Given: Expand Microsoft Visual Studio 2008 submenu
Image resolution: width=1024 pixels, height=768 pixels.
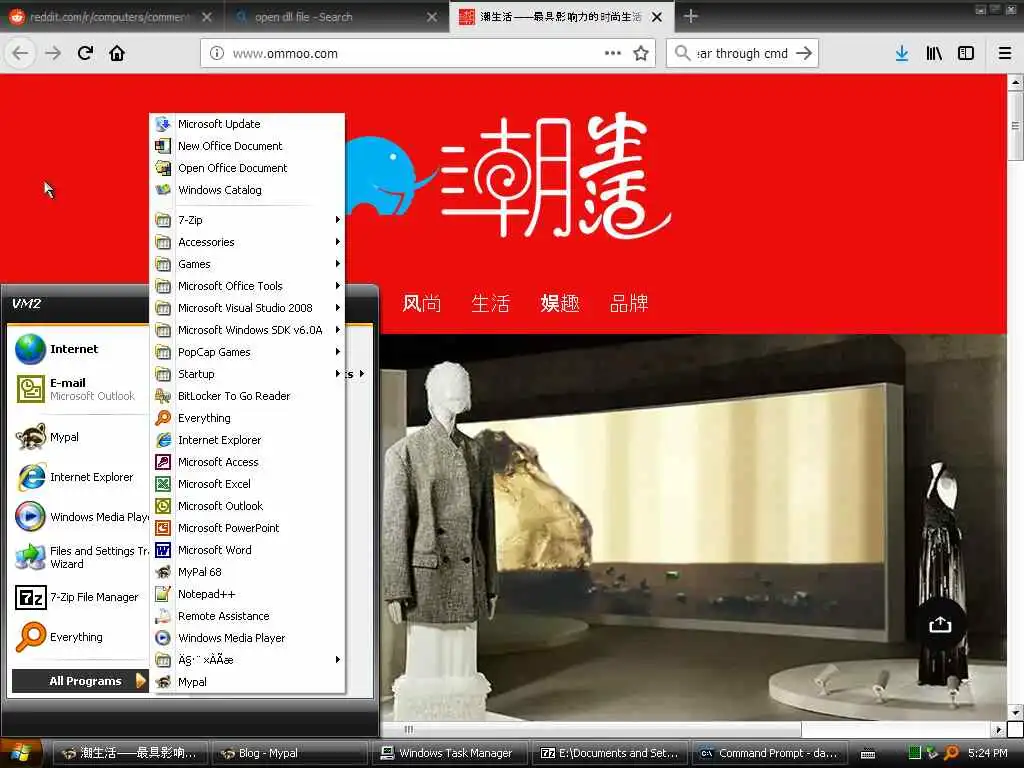Looking at the screenshot, I should point(247,308).
